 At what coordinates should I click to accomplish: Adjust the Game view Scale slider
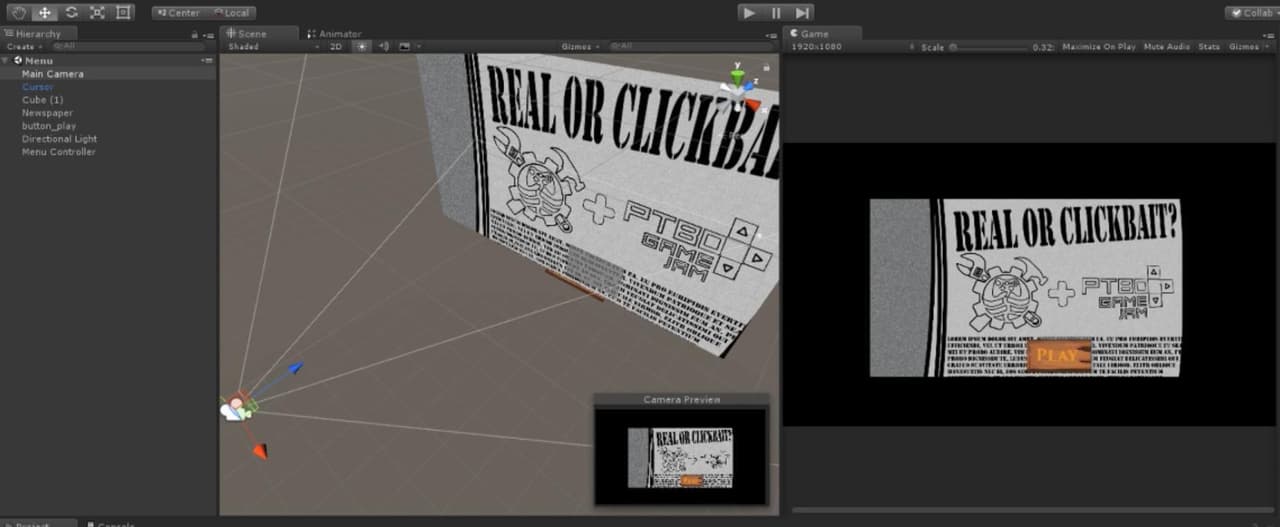pos(988,46)
